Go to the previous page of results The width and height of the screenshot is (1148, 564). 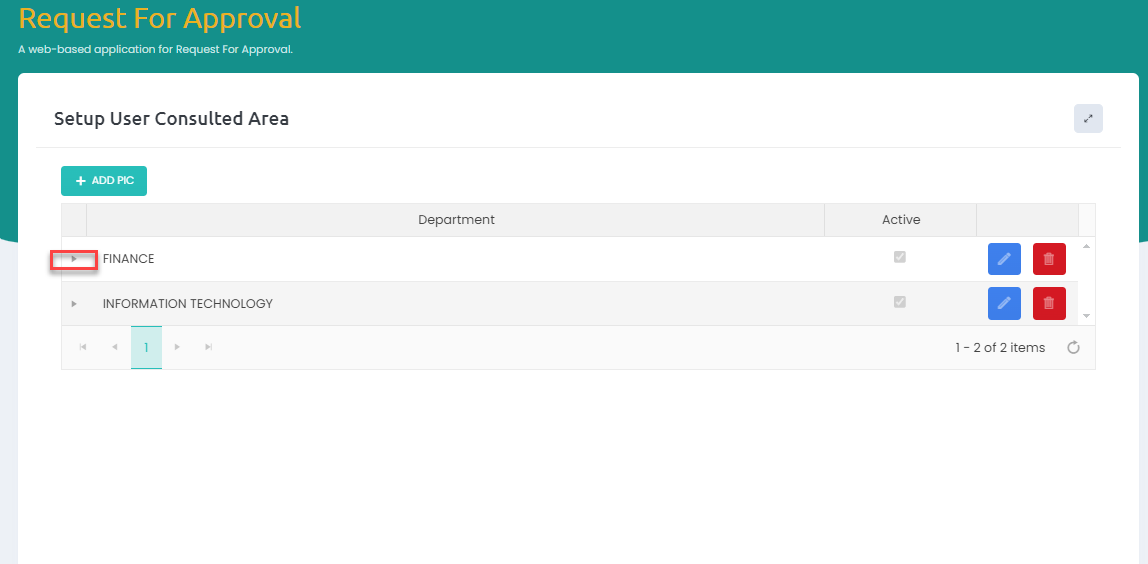point(114,347)
